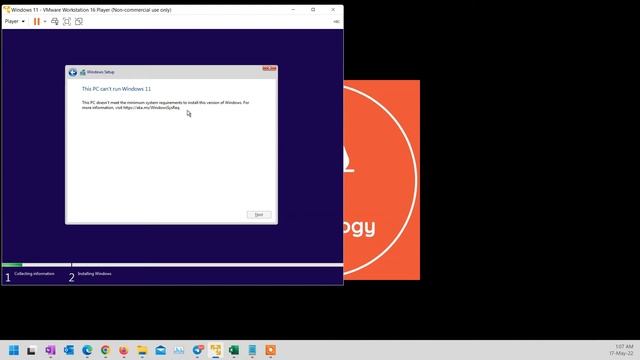Open the Player menu in VMware

(x=15, y=21)
